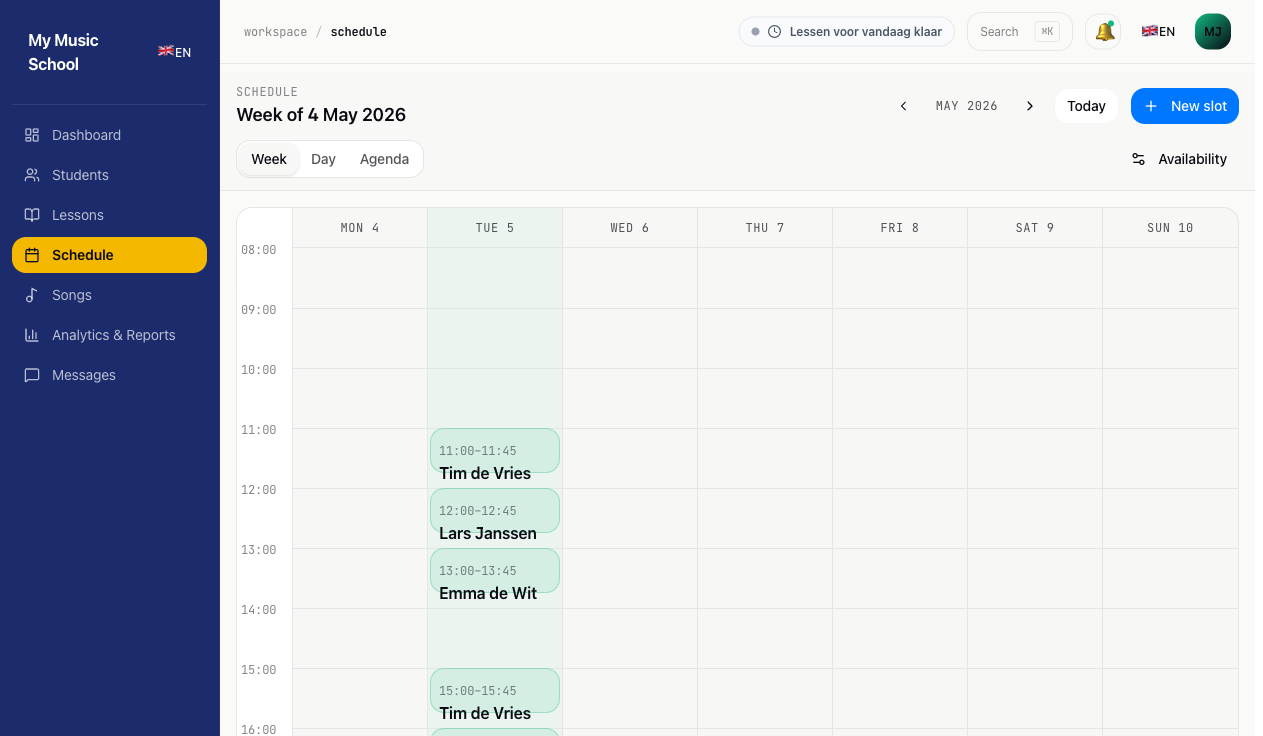Screen dimensions: 1263x736
Task: Open Dashboard from the sidebar
Action: point(109,135)
